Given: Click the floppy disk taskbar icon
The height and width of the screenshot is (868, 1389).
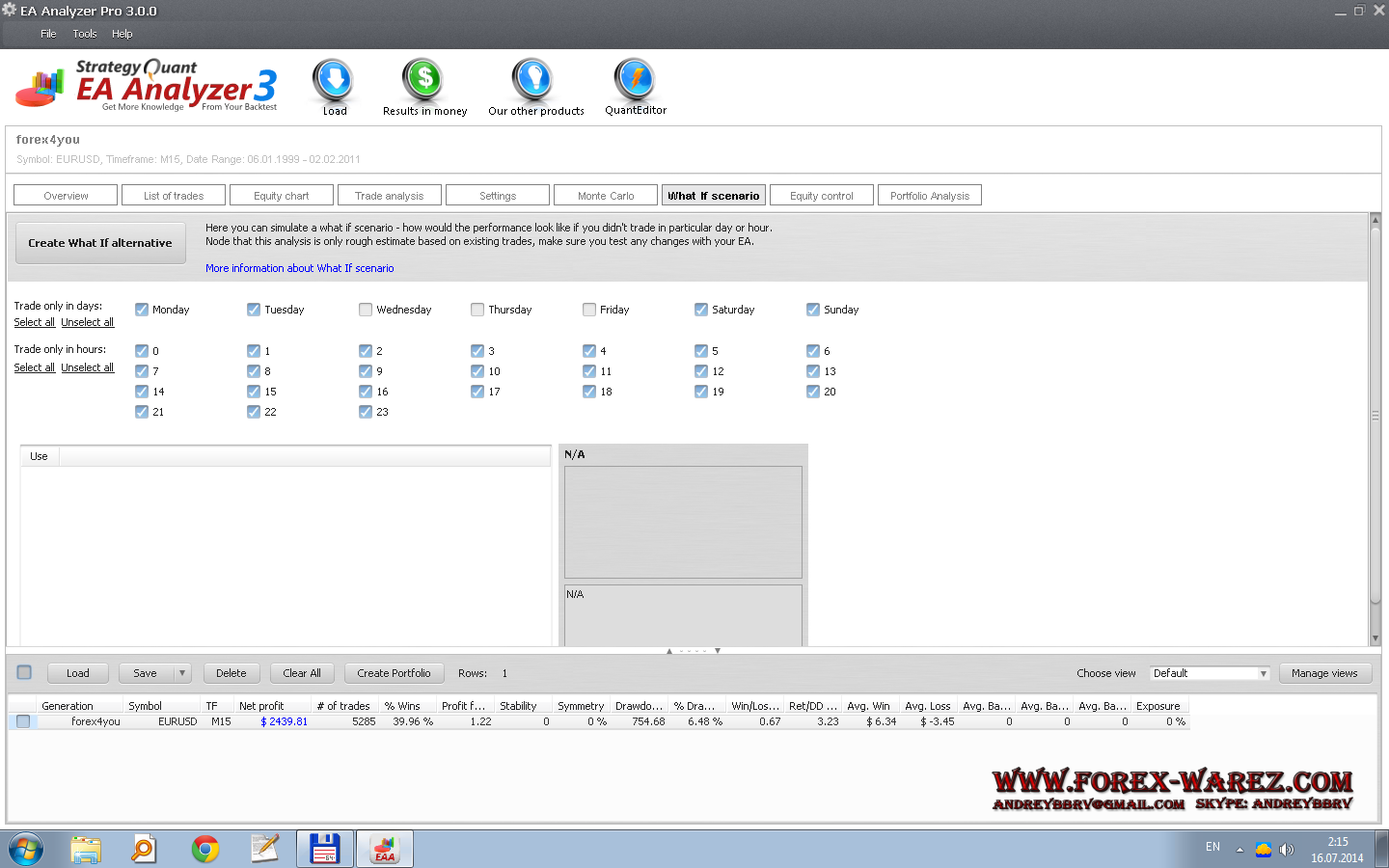Looking at the screenshot, I should pyautogui.click(x=324, y=849).
